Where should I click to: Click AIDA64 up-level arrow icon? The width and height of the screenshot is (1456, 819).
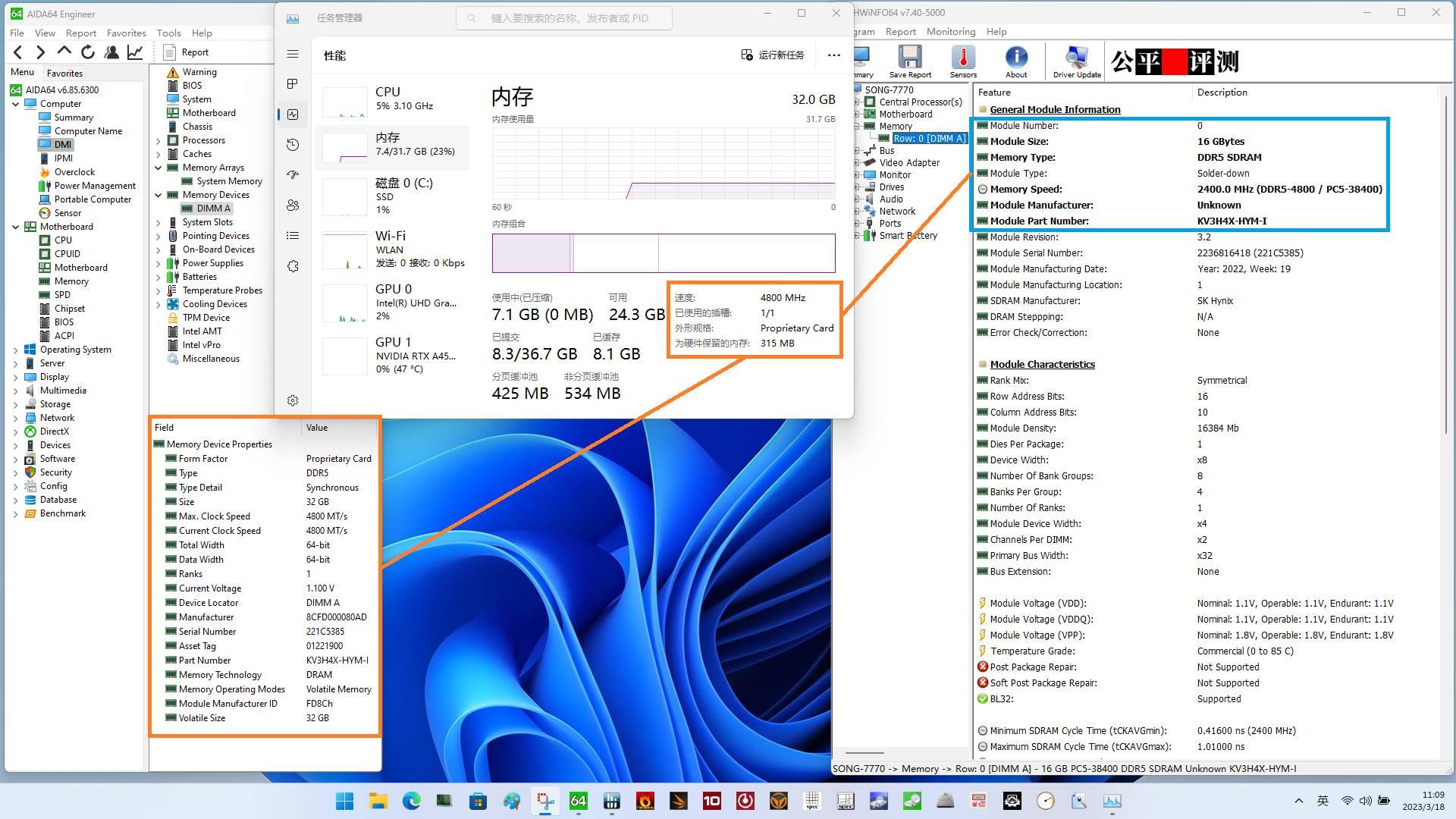click(x=64, y=52)
